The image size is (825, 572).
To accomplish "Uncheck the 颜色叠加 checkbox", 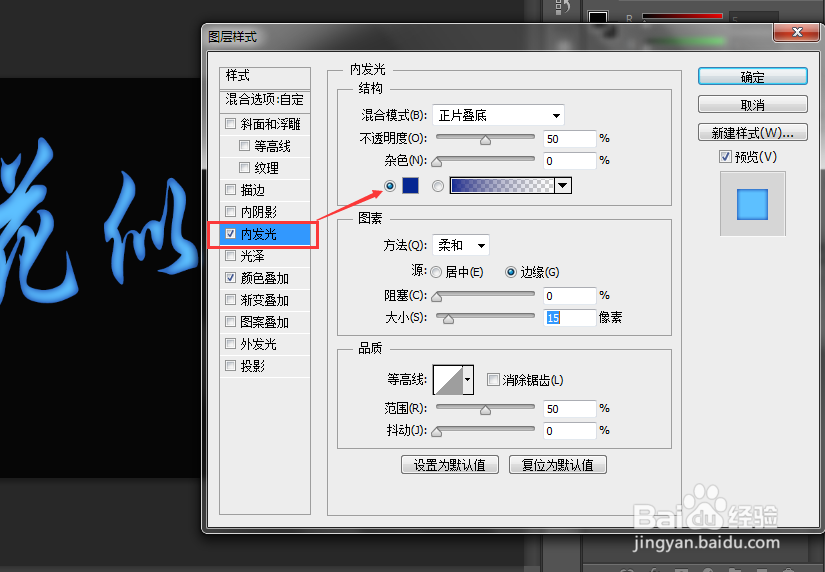I will [230, 277].
